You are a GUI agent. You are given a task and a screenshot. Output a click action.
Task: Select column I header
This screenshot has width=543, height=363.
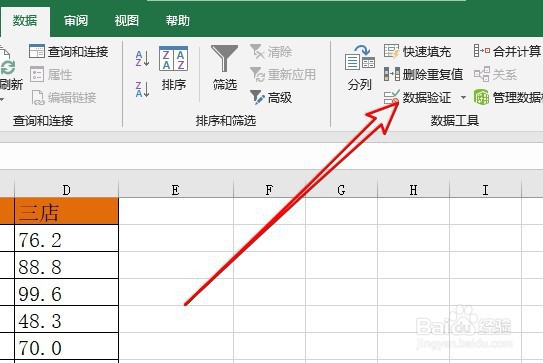coord(486,189)
